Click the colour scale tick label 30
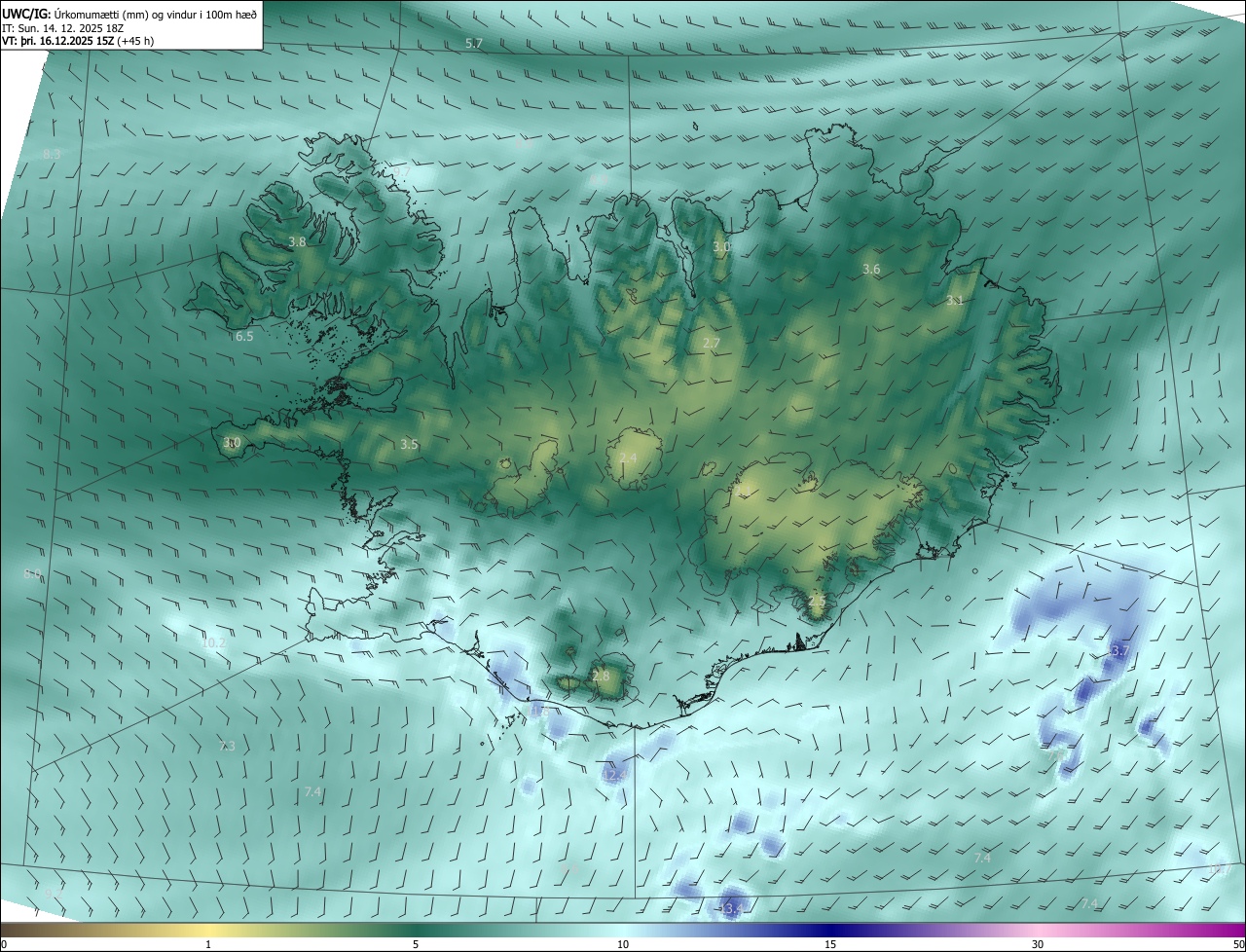Image resolution: width=1246 pixels, height=952 pixels. (1038, 944)
